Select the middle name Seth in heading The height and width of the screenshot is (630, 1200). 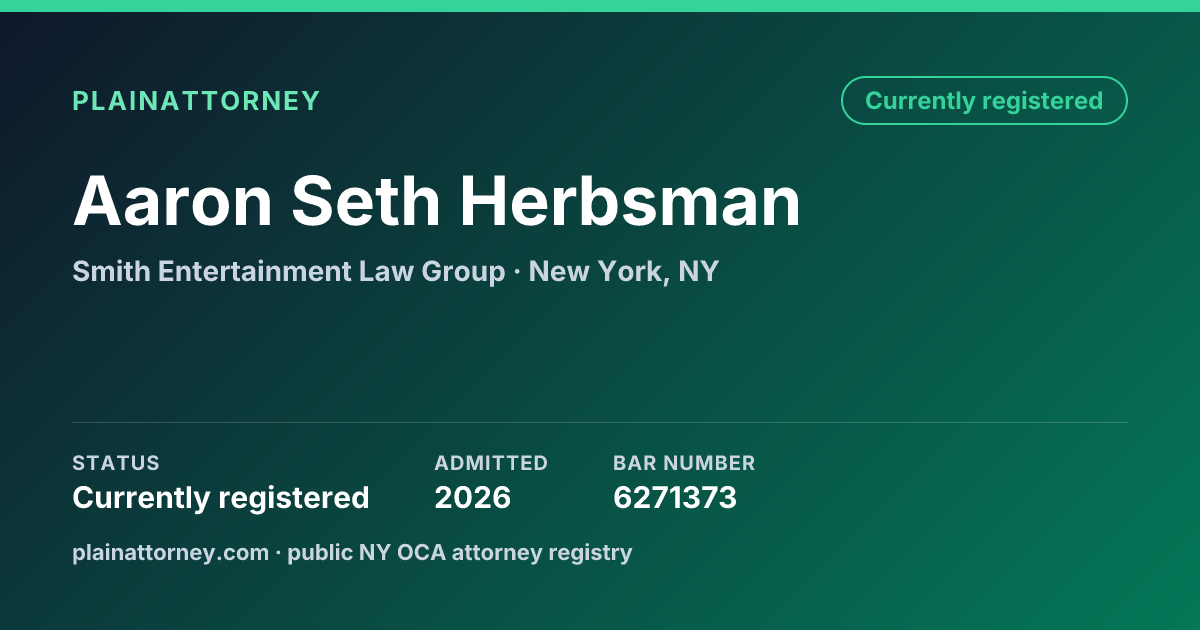366,201
